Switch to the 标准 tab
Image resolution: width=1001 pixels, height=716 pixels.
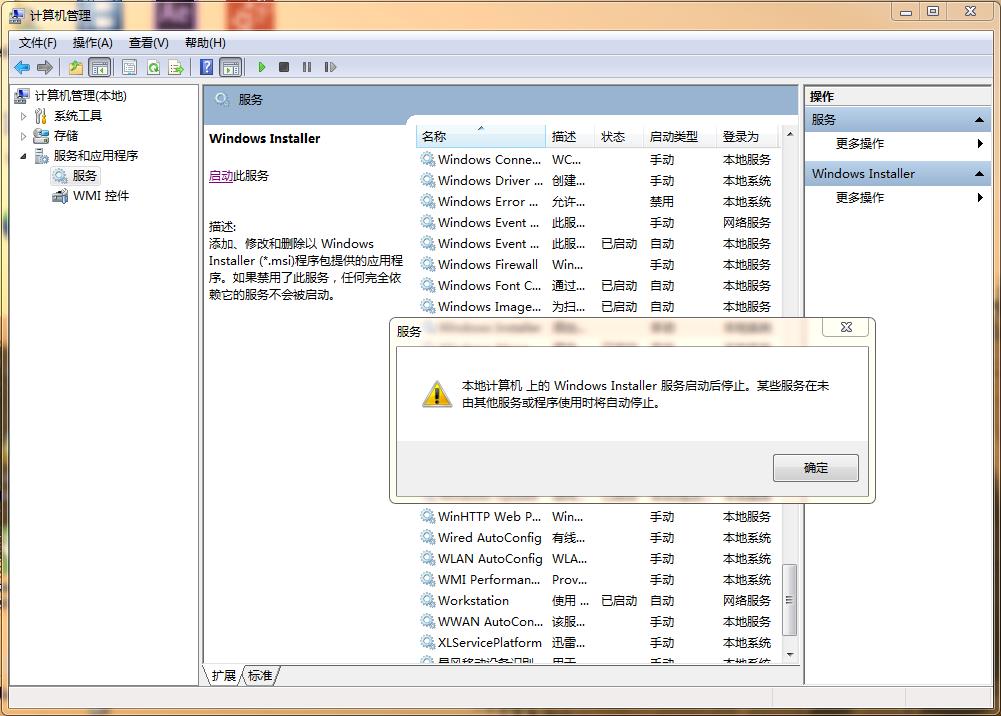point(260,675)
